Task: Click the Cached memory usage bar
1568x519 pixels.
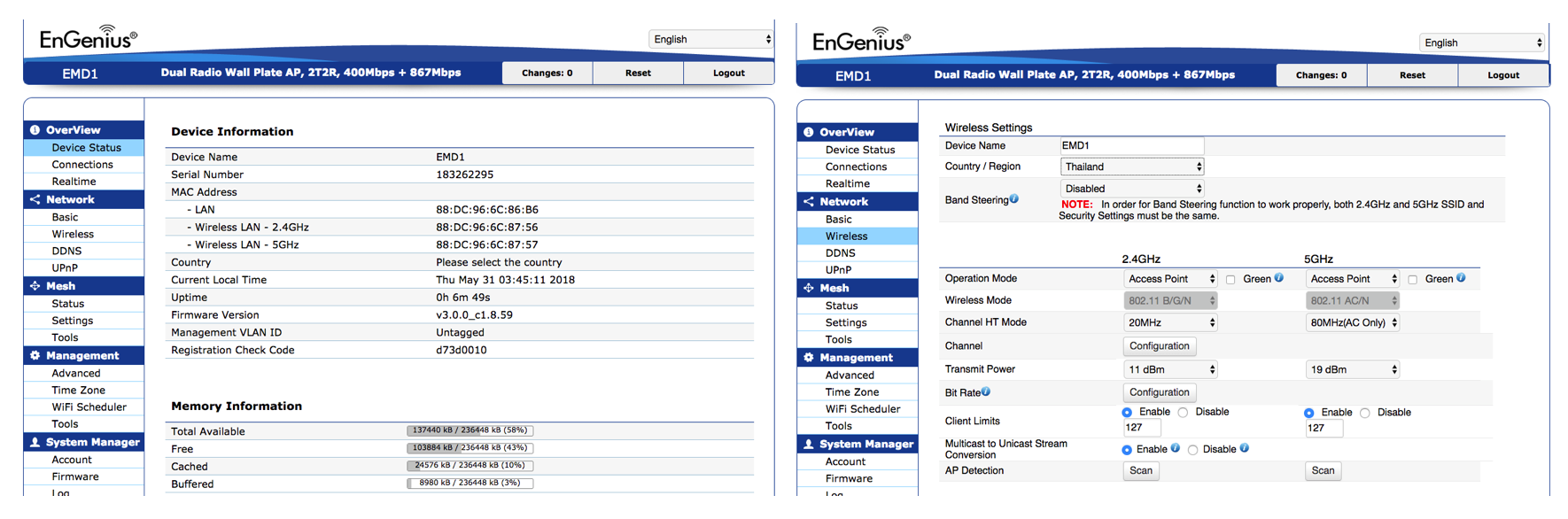Action: tap(470, 466)
